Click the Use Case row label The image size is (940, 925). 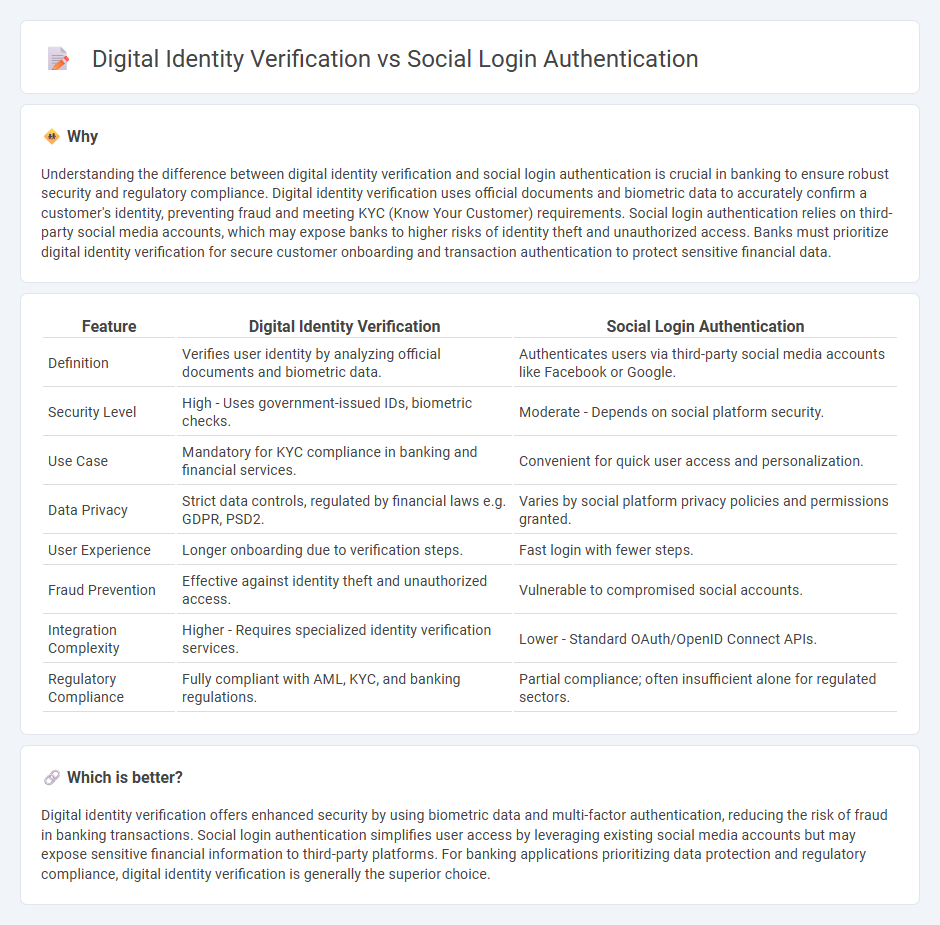pyautogui.click(x=78, y=461)
